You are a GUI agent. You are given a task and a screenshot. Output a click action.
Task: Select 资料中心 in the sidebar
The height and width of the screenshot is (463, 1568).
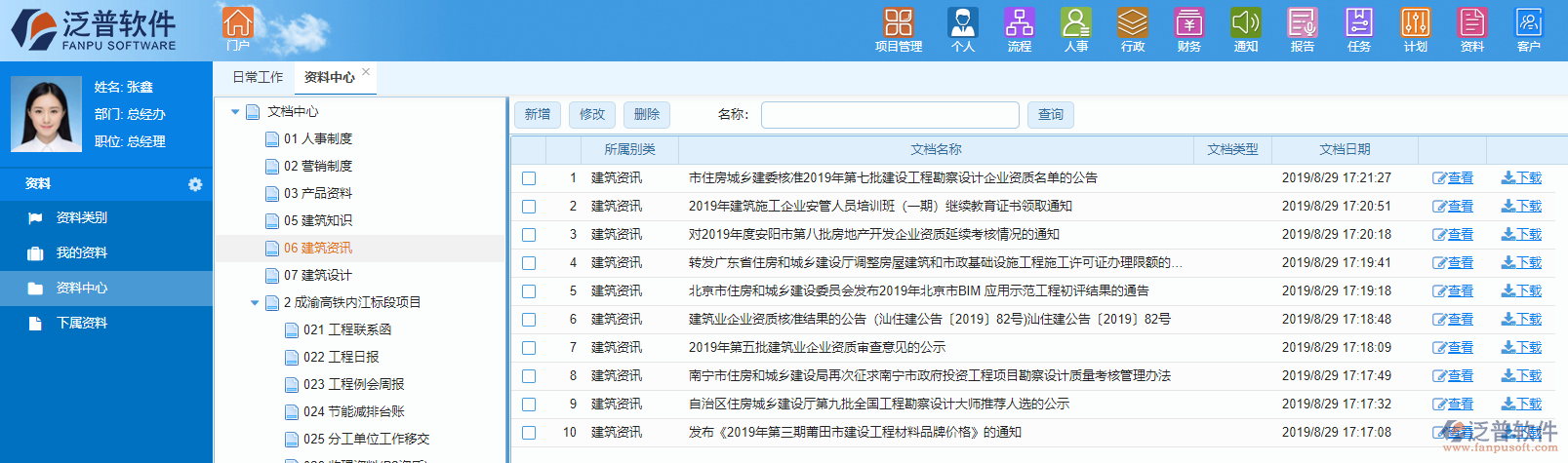pyautogui.click(x=106, y=288)
